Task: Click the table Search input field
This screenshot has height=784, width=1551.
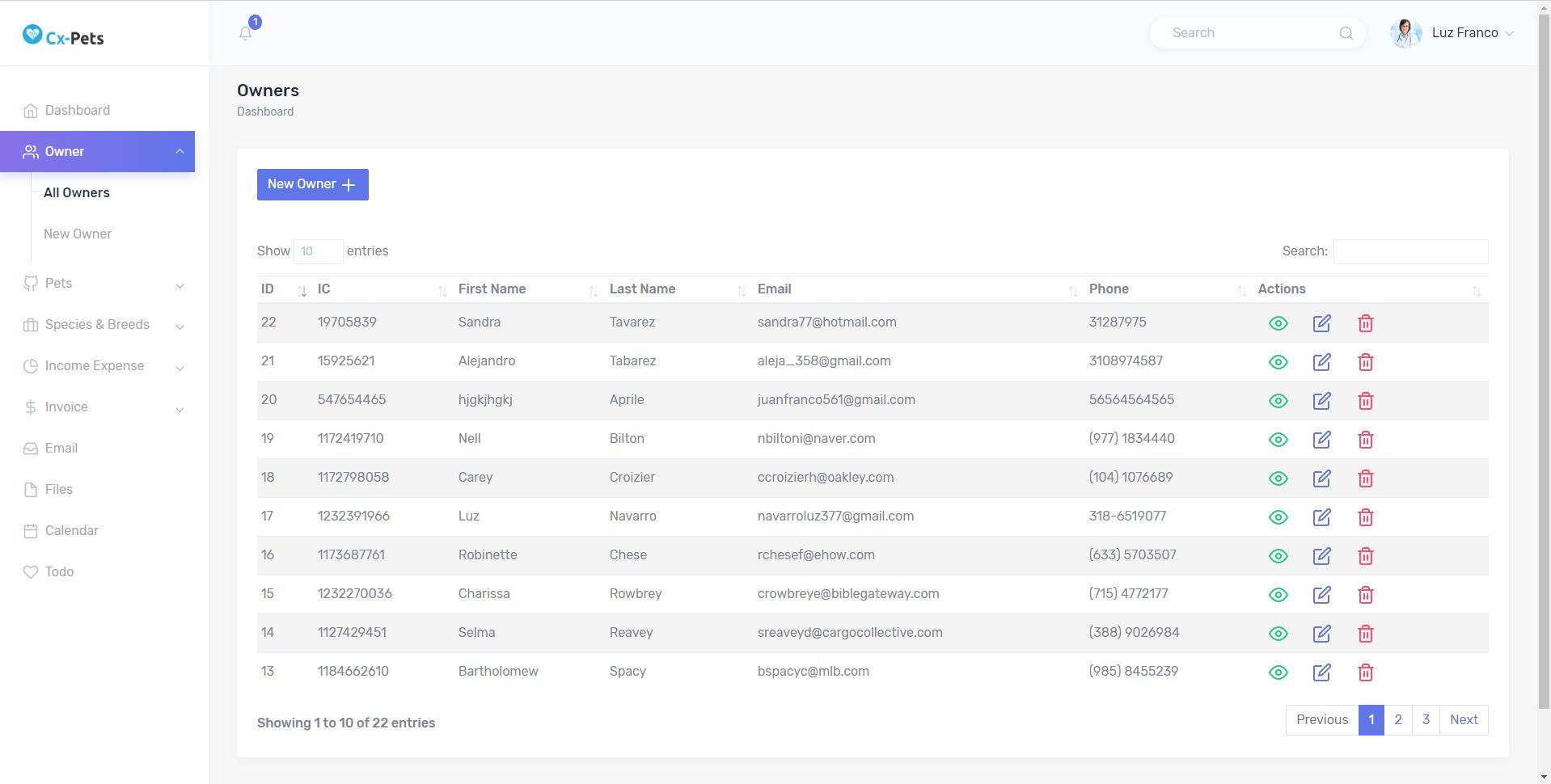Action: [x=1409, y=251]
